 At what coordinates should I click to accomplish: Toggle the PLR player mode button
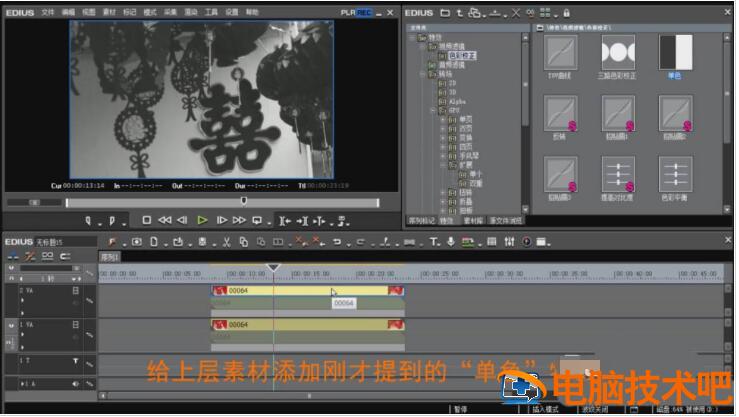coord(348,13)
